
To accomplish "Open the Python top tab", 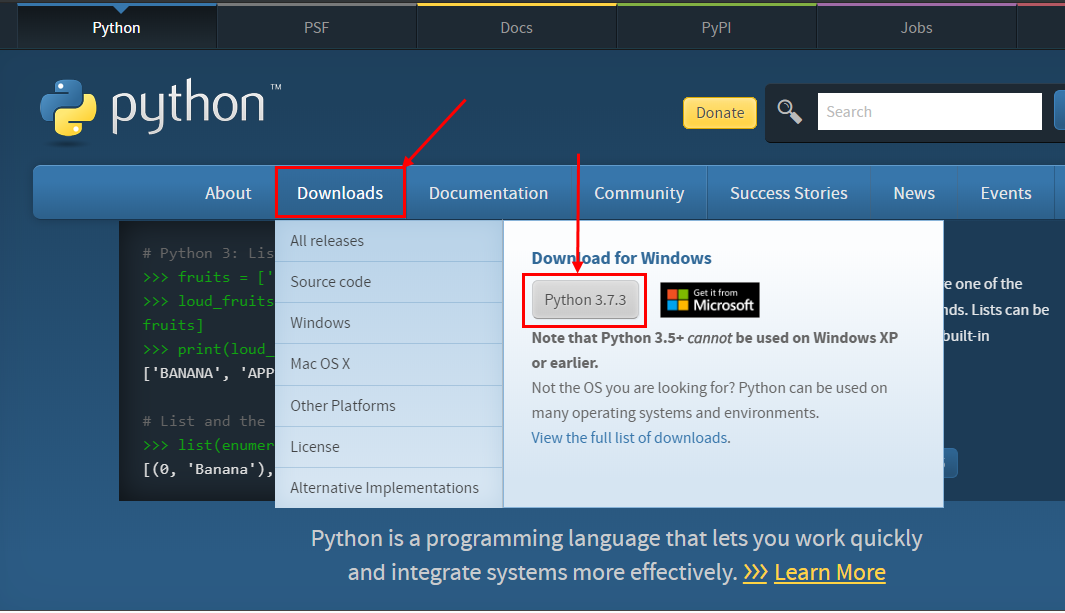I will point(117,28).
